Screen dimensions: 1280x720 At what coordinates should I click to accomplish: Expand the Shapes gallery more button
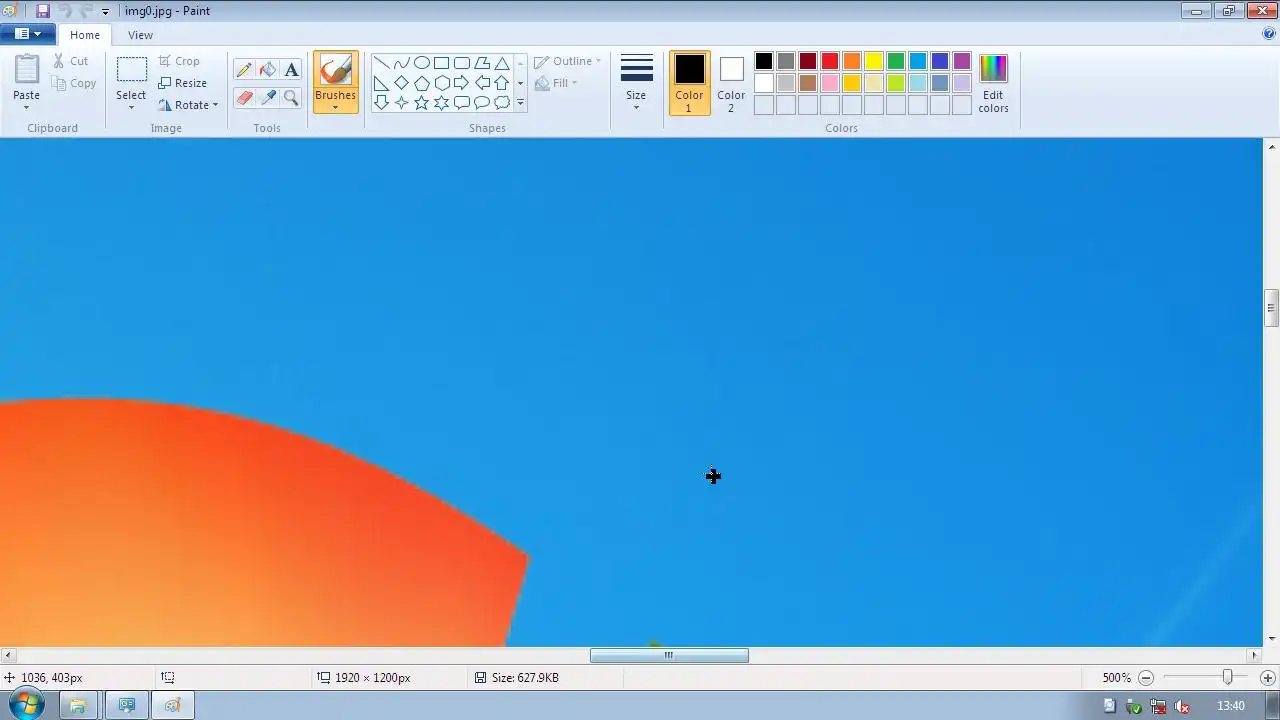click(x=520, y=102)
